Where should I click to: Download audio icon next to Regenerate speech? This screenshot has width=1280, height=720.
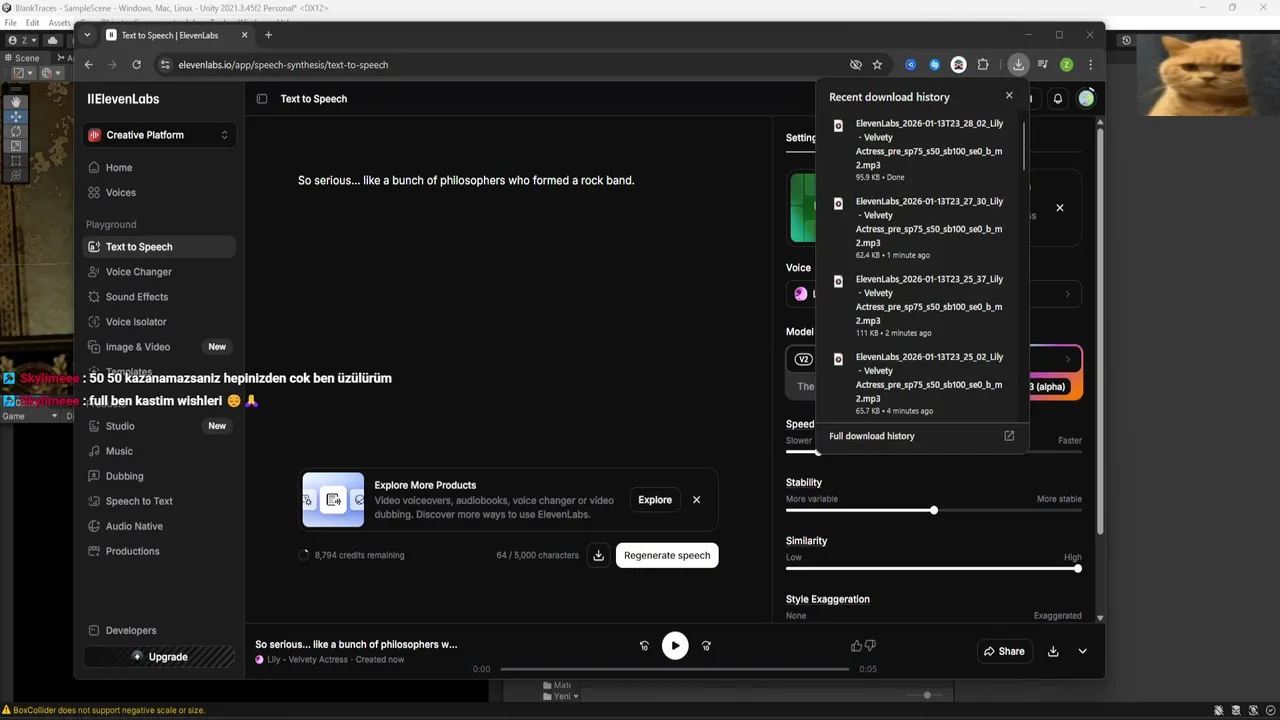click(598, 555)
